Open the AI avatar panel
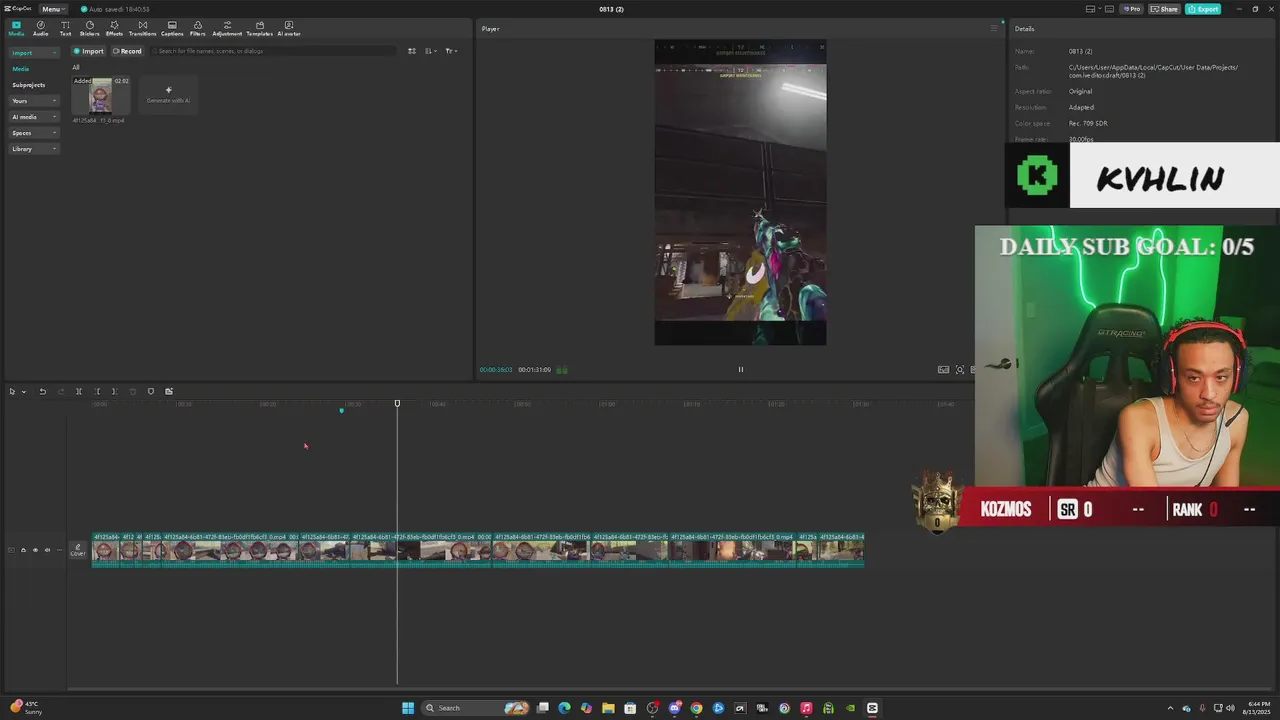 tap(289, 28)
